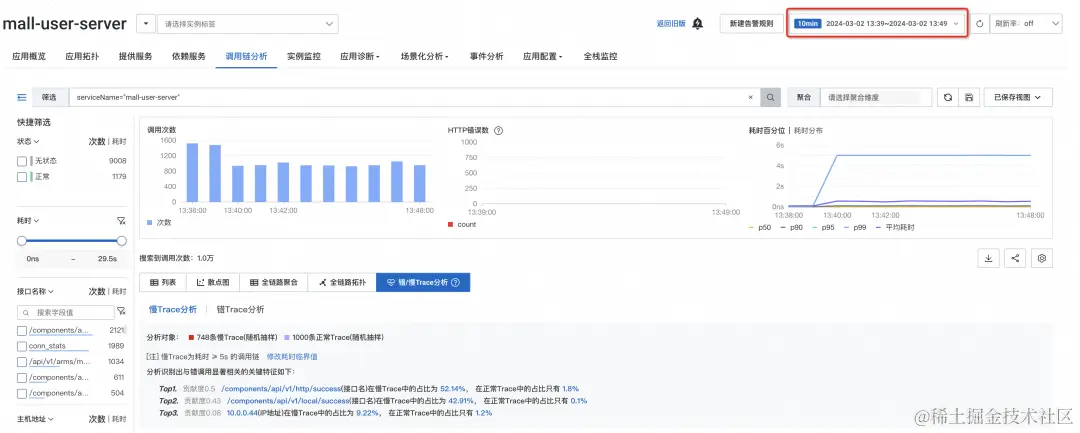Screen dimensions: 1080x433
Task: Click the 10.0.0.44 IP address link
Action: pos(242,413)
